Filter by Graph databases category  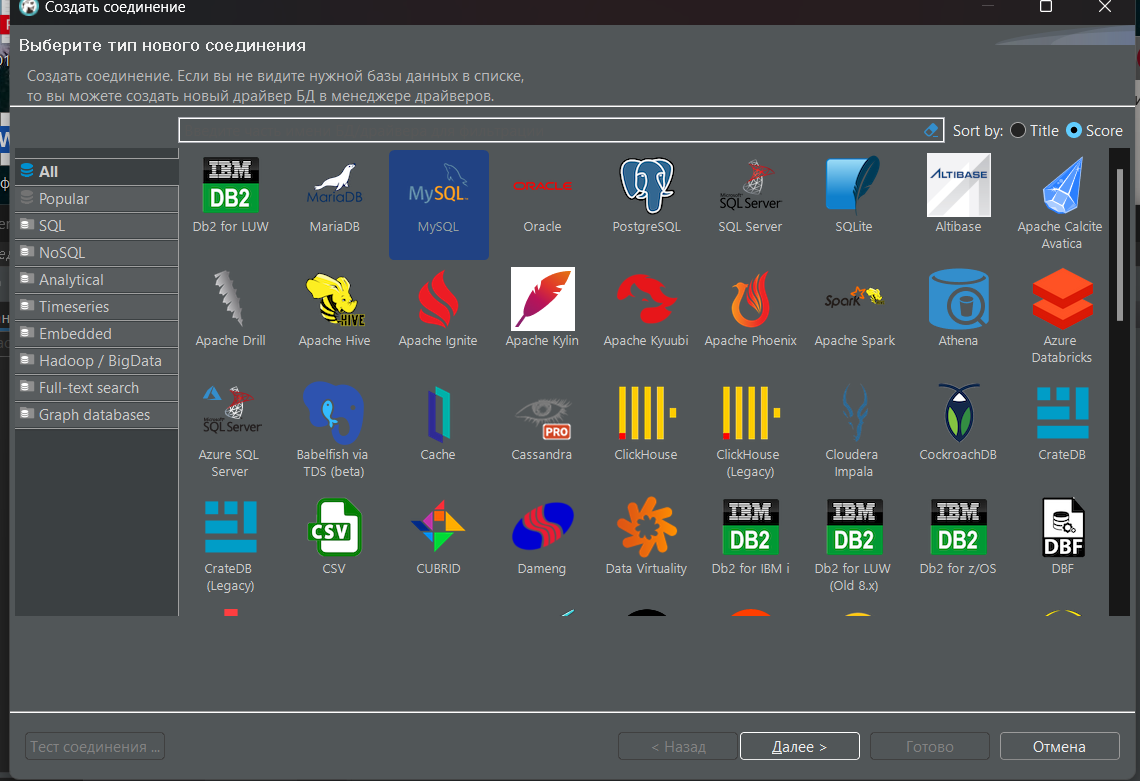point(97,414)
